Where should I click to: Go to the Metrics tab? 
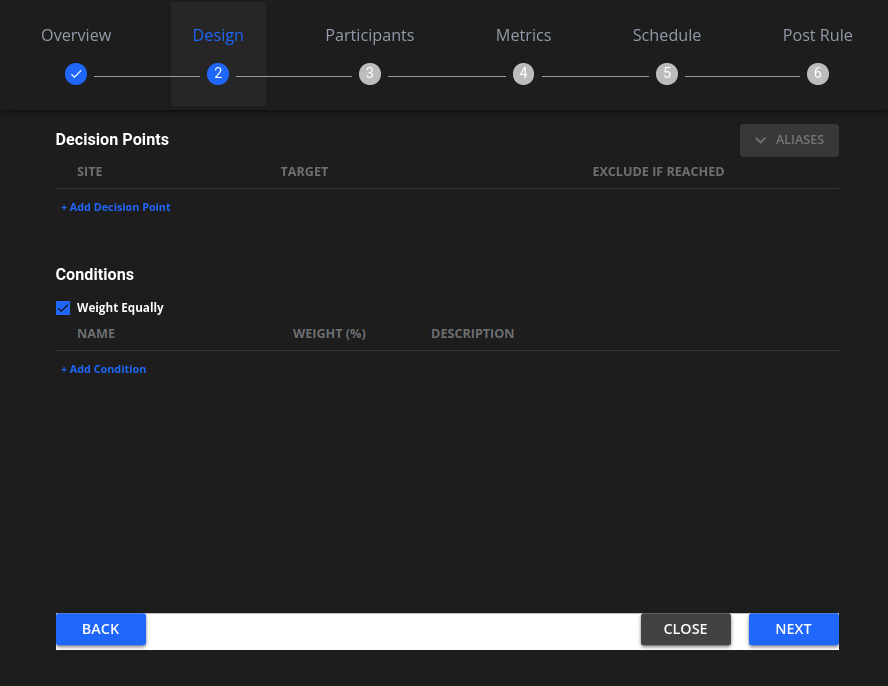pos(523,35)
